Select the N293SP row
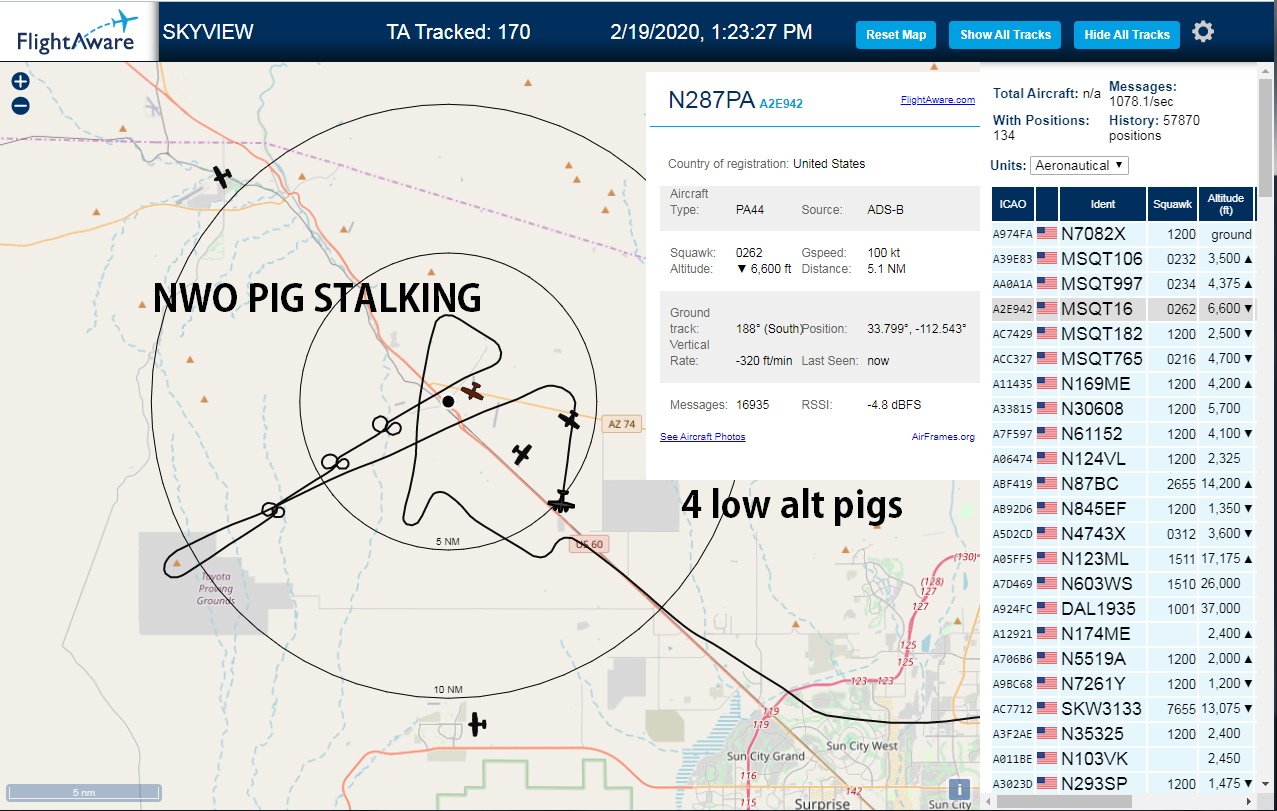Image resolution: width=1277 pixels, height=811 pixels. (x=1122, y=783)
